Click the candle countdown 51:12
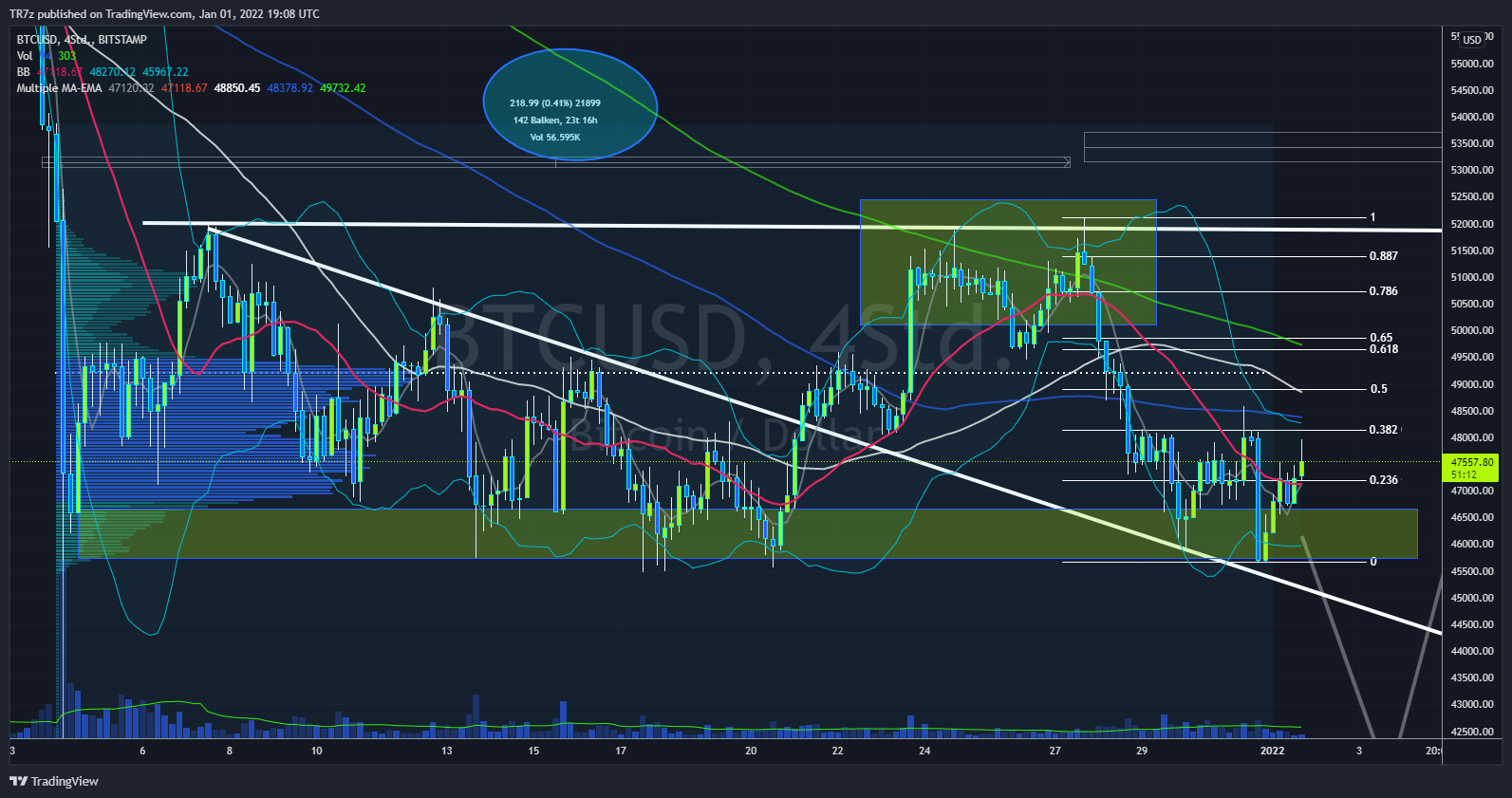Image resolution: width=1512 pixels, height=798 pixels. 1464,474
